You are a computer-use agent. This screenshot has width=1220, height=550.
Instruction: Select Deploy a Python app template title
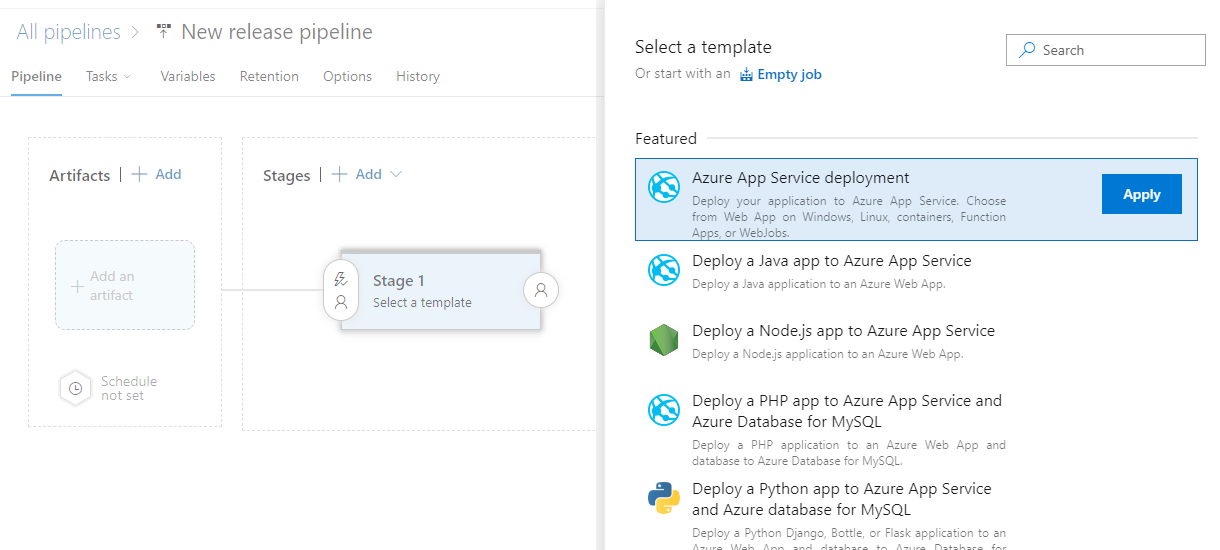(x=842, y=499)
